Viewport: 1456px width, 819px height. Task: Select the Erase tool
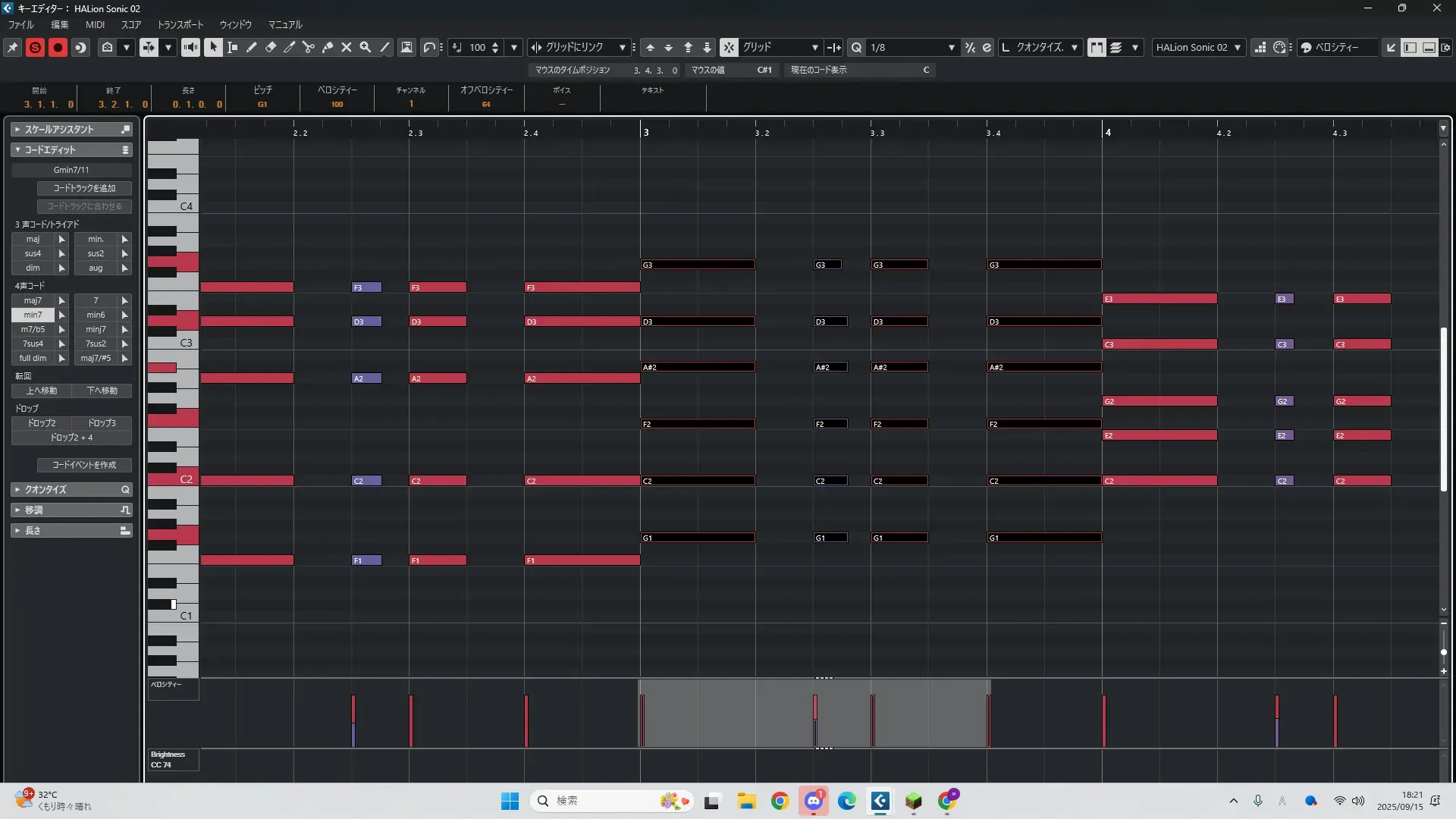(271, 47)
